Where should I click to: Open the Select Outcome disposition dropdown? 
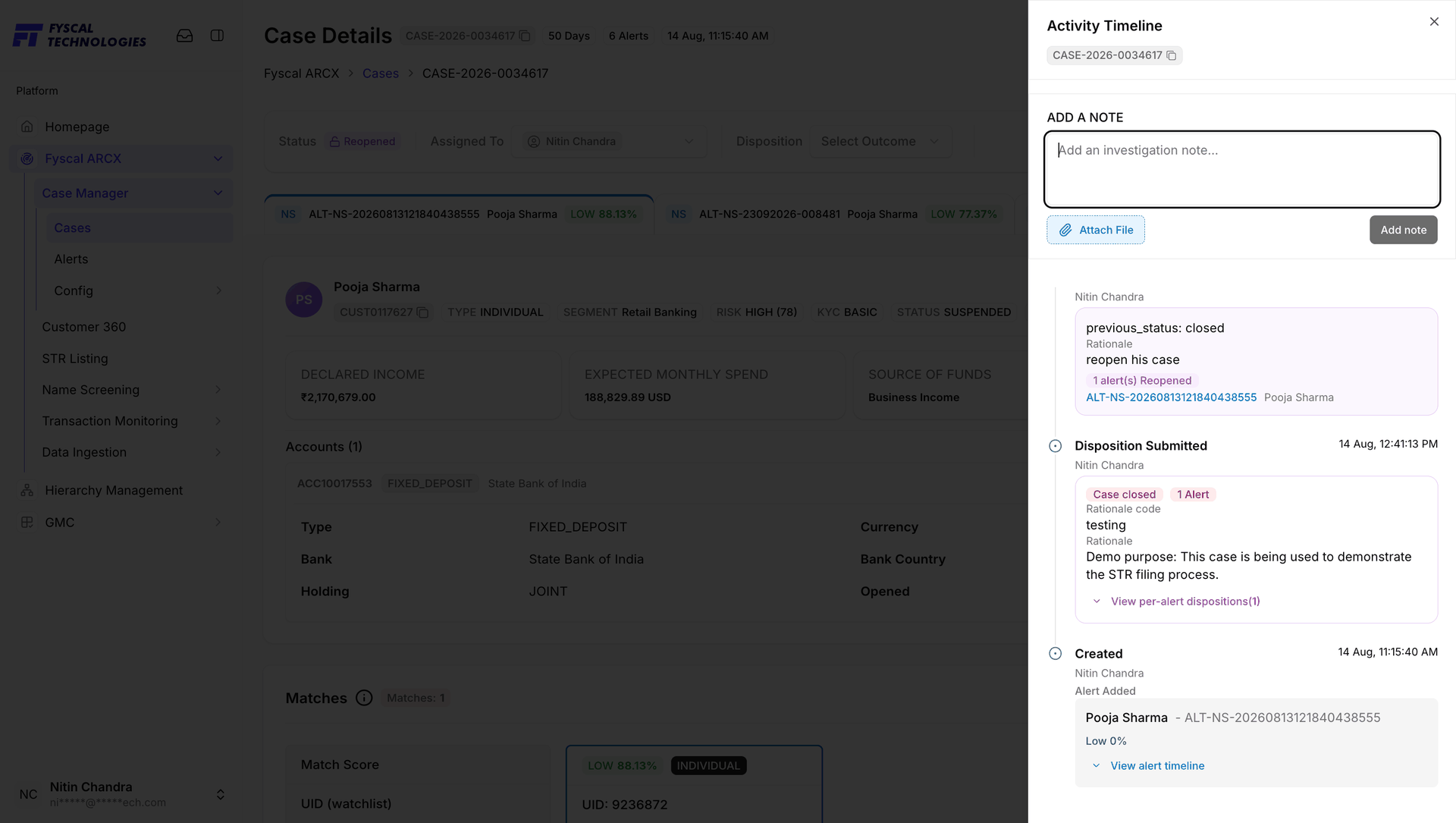880,142
